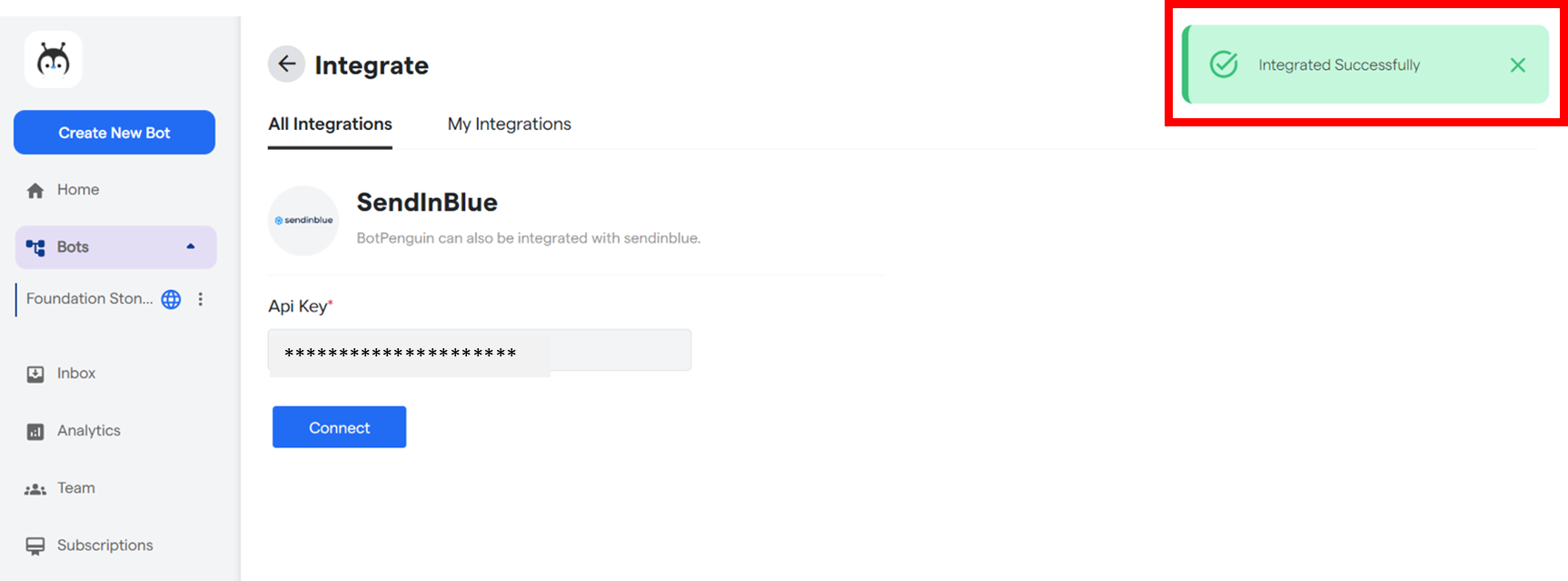Screen dimensions: 1568x581
Task: Click the Api Key input field
Action: point(480,351)
